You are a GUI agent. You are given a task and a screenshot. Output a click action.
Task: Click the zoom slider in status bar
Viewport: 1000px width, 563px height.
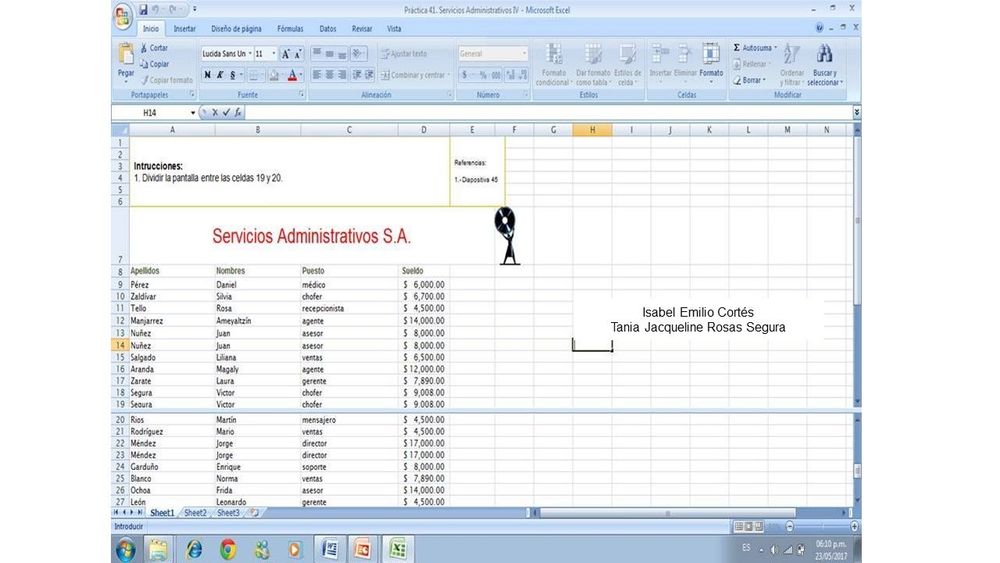point(820,526)
